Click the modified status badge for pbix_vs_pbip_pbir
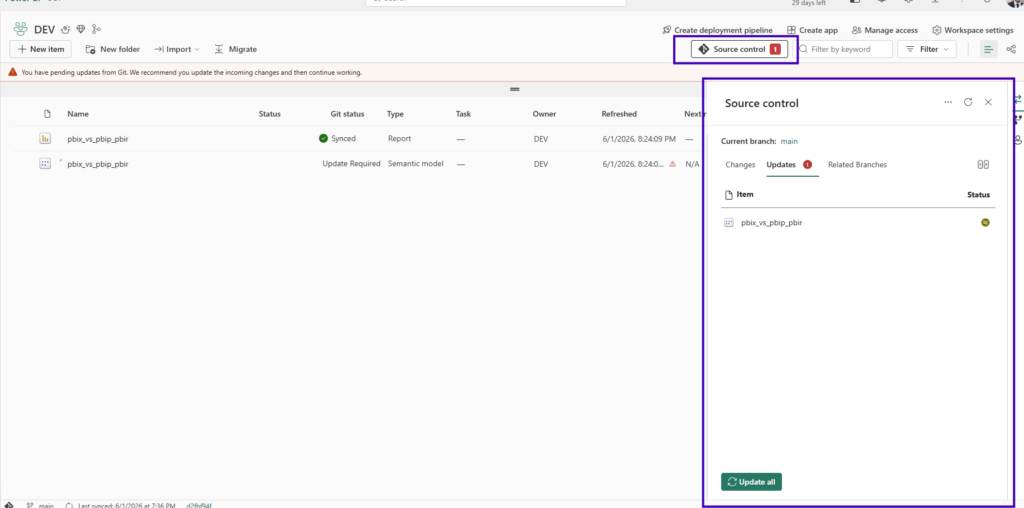The width and height of the screenshot is (1024, 508). [x=985, y=223]
